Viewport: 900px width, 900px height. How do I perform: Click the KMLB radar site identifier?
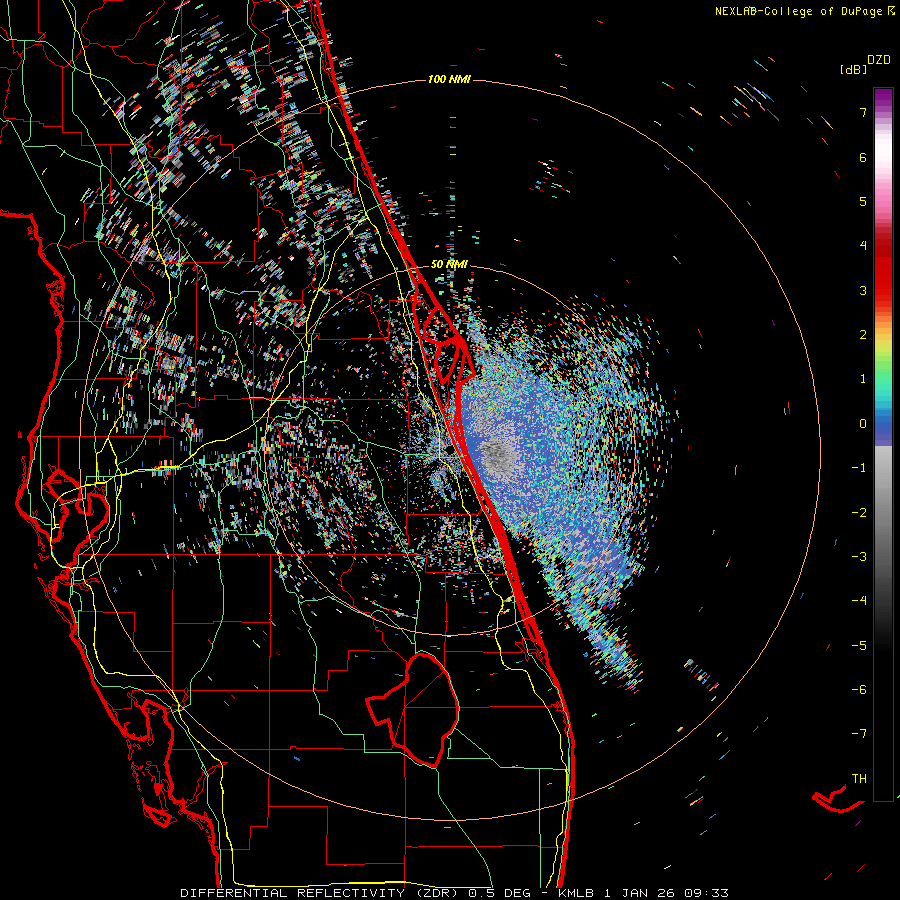(577, 893)
